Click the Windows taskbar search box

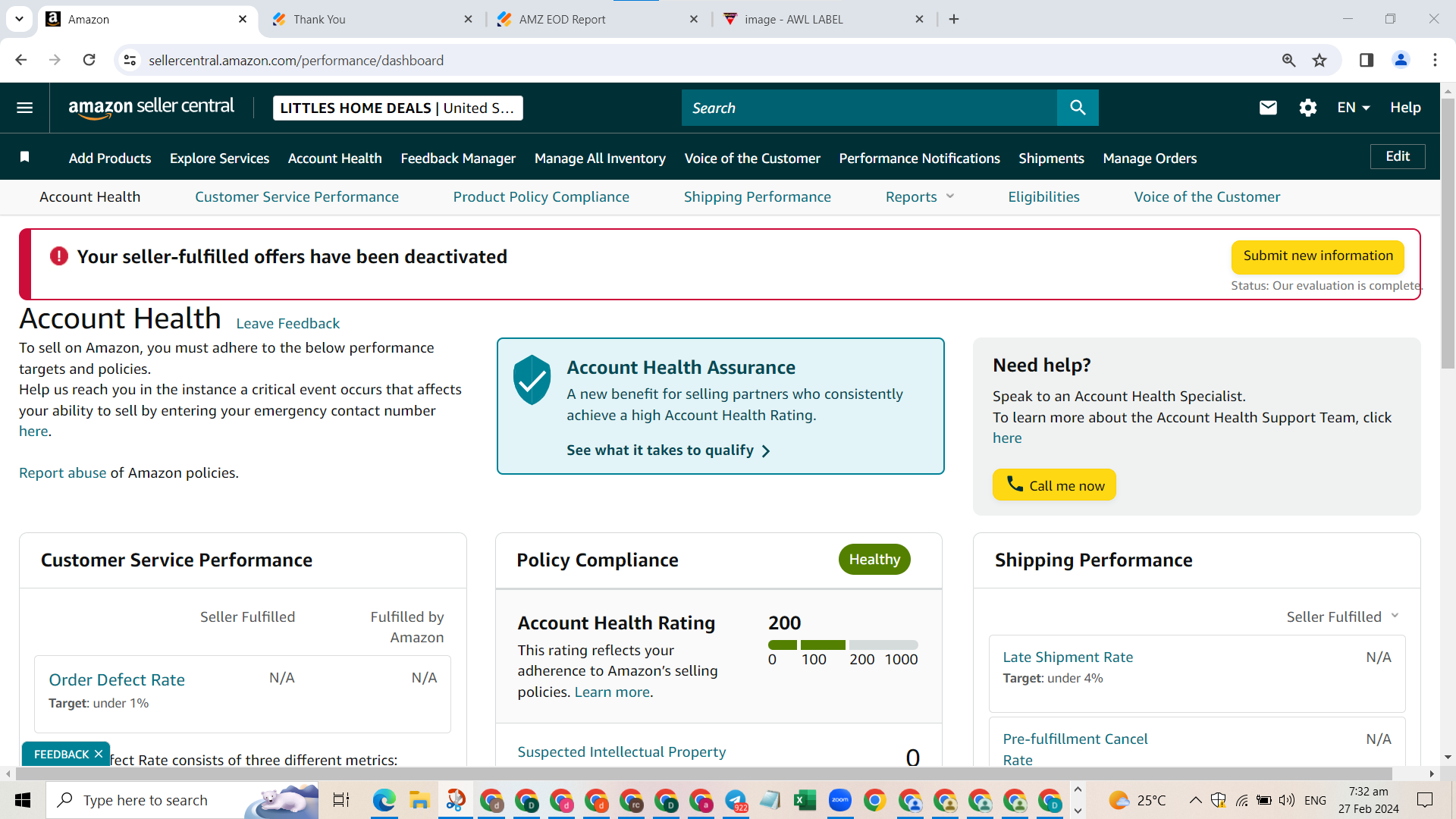click(182, 800)
